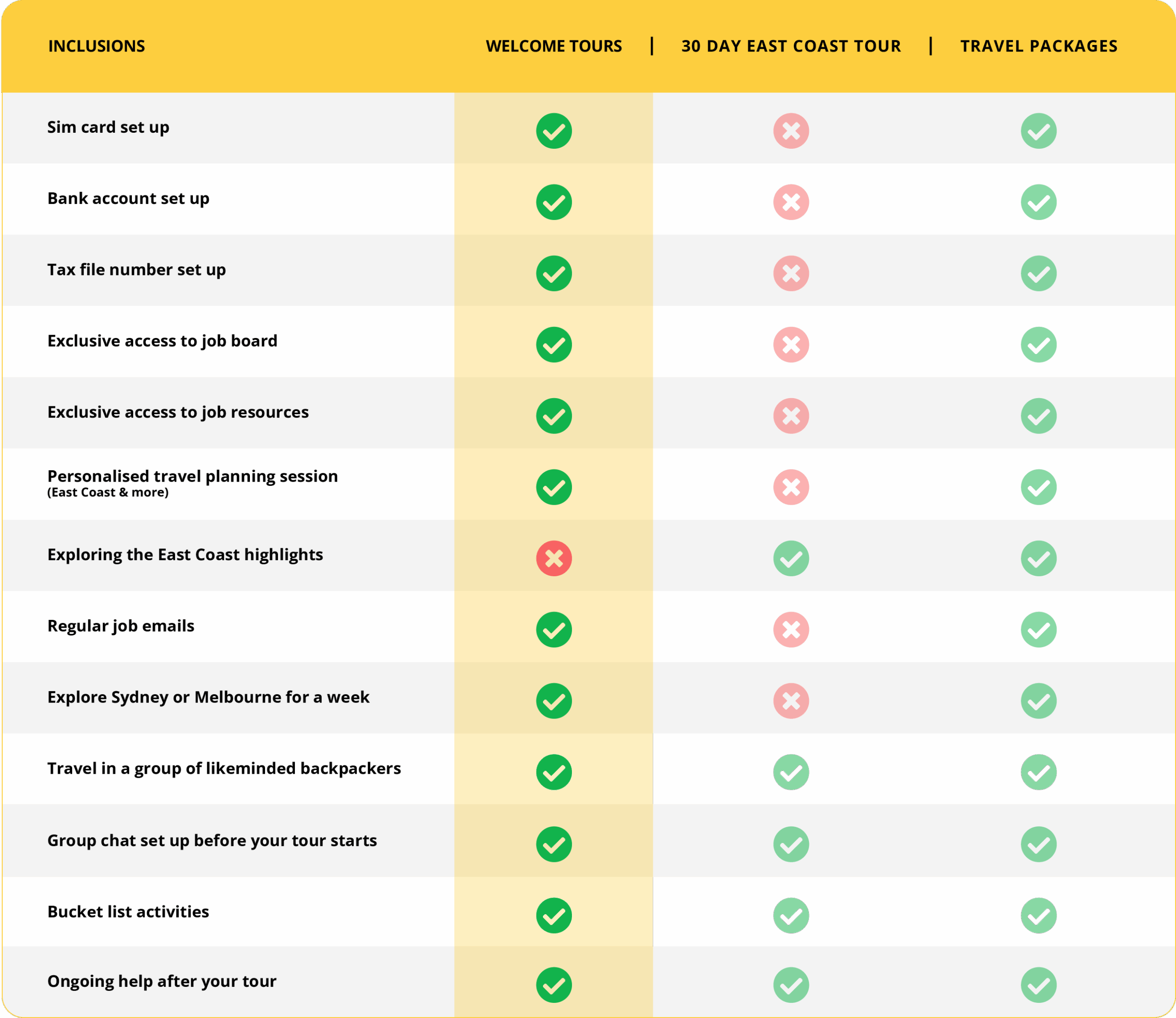
Task: Click East Coast Tour cross for Explore Sydney or Melbourne
Action: click(791, 700)
